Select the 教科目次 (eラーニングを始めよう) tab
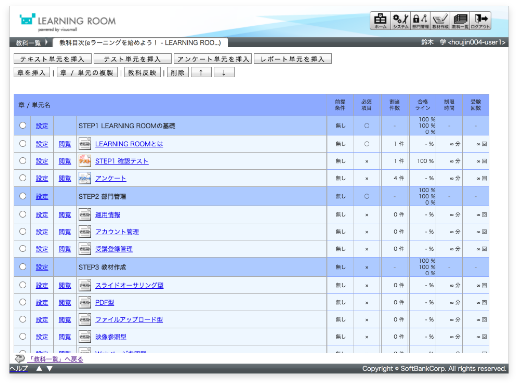This screenshot has height=386, width=518. tap(140, 43)
